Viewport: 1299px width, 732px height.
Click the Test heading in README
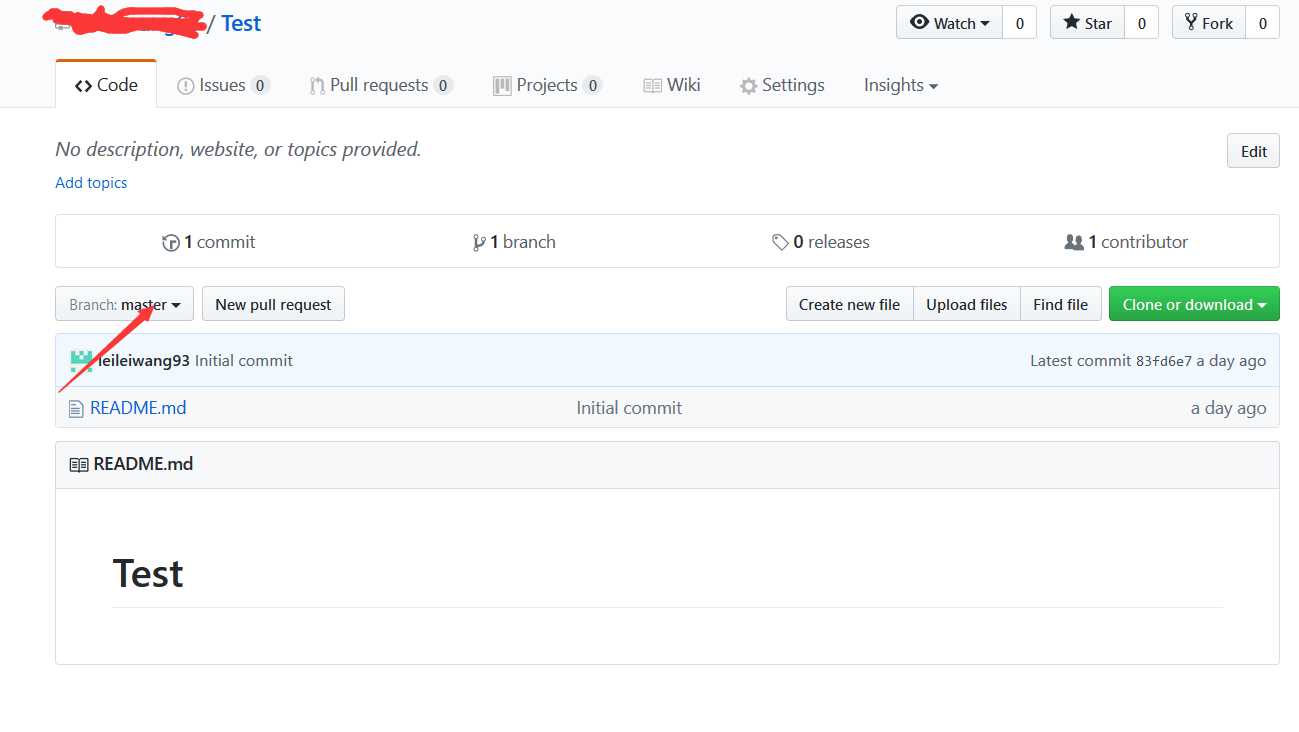coord(148,573)
